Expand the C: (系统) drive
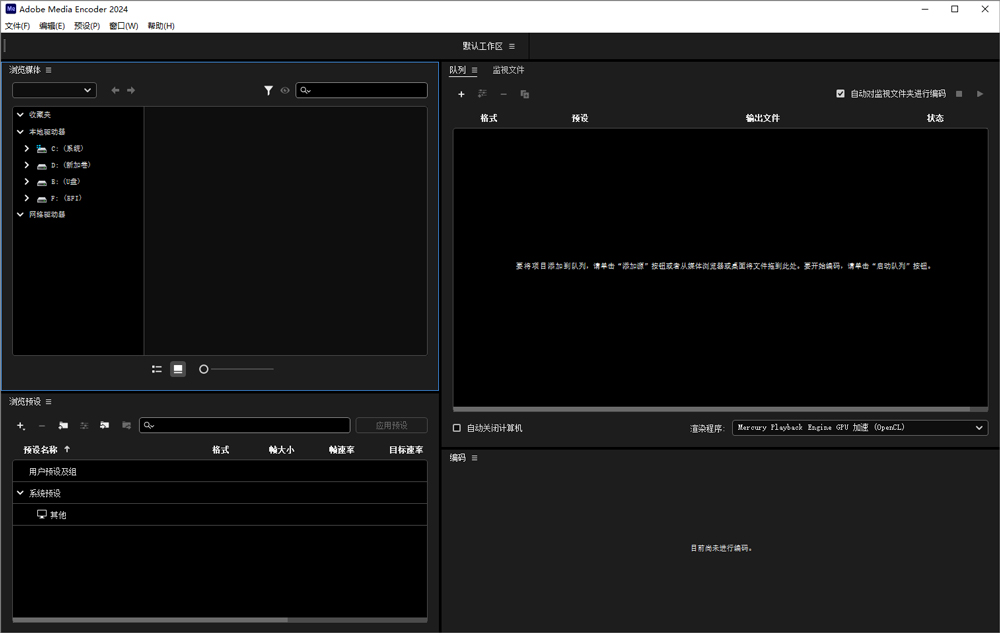This screenshot has width=1000, height=633. click(27, 148)
